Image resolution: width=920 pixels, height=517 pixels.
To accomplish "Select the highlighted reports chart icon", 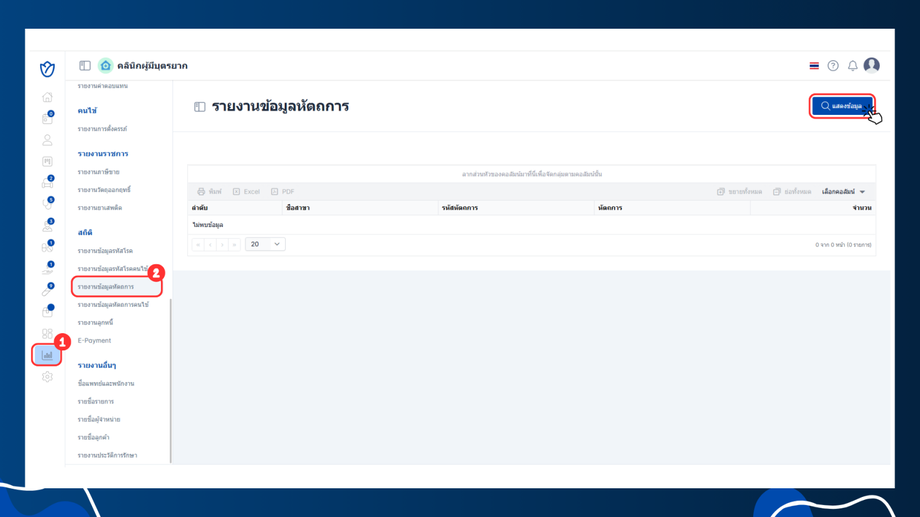I will click(47, 355).
